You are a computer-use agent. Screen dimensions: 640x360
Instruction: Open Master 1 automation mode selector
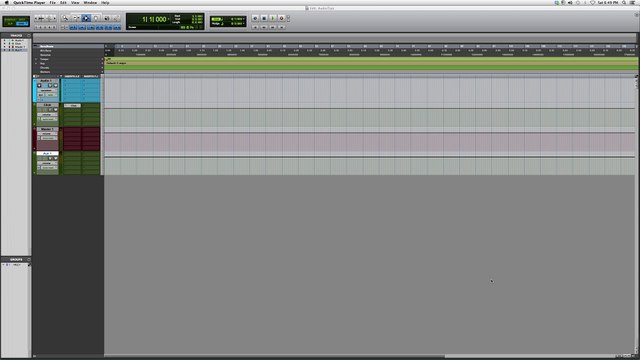pos(49,138)
